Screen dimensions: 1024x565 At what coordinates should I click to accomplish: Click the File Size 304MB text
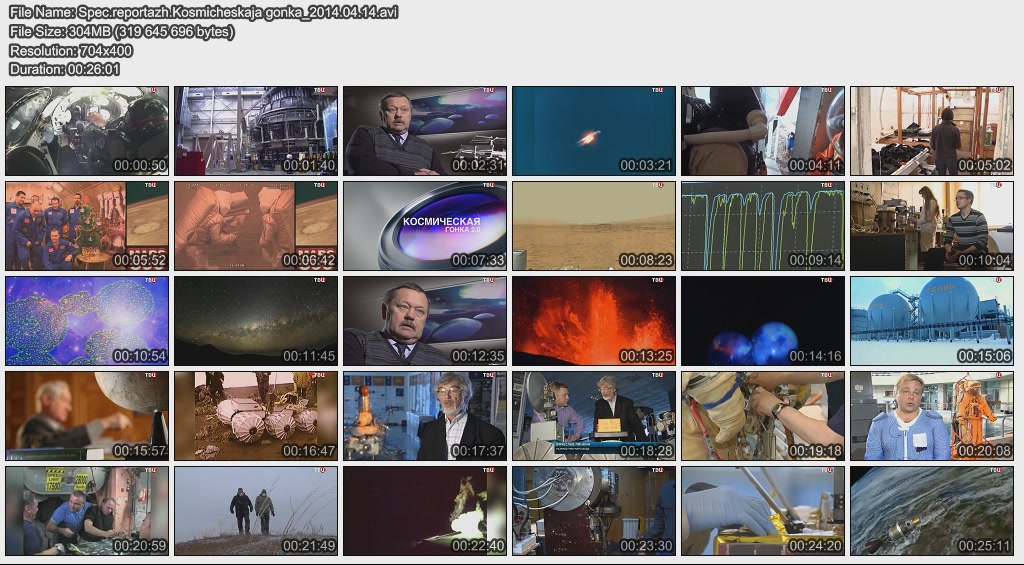coord(122,32)
